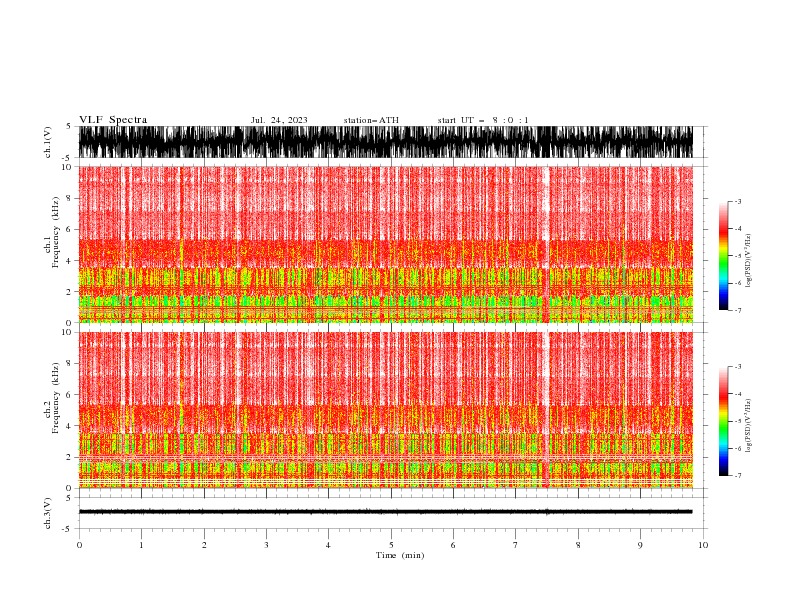Click the time-axis tick label '2'
The image size is (792, 612).
[x=204, y=545]
